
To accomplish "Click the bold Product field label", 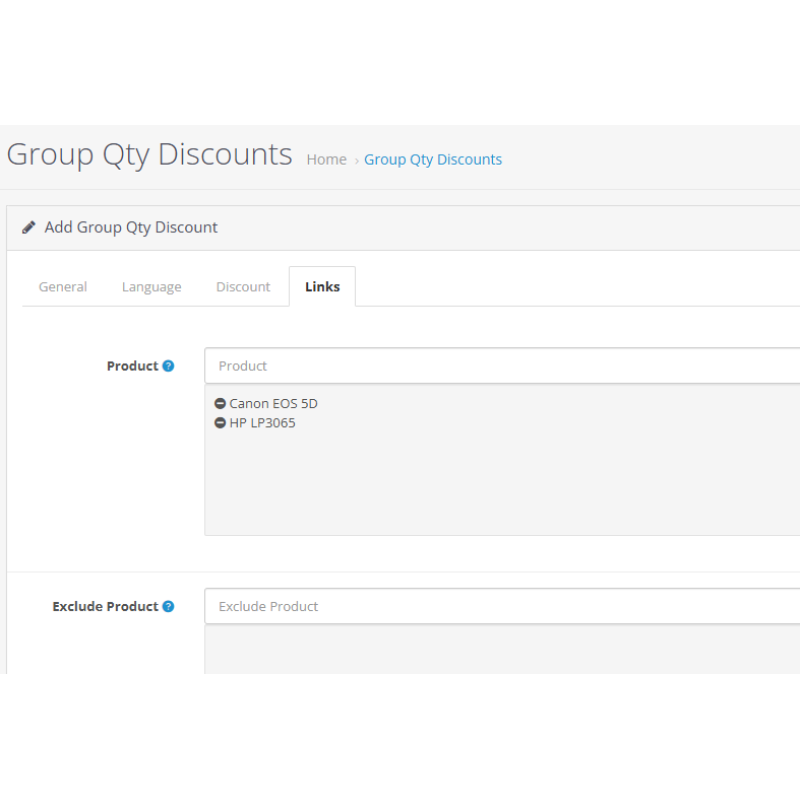I will tap(132, 366).
